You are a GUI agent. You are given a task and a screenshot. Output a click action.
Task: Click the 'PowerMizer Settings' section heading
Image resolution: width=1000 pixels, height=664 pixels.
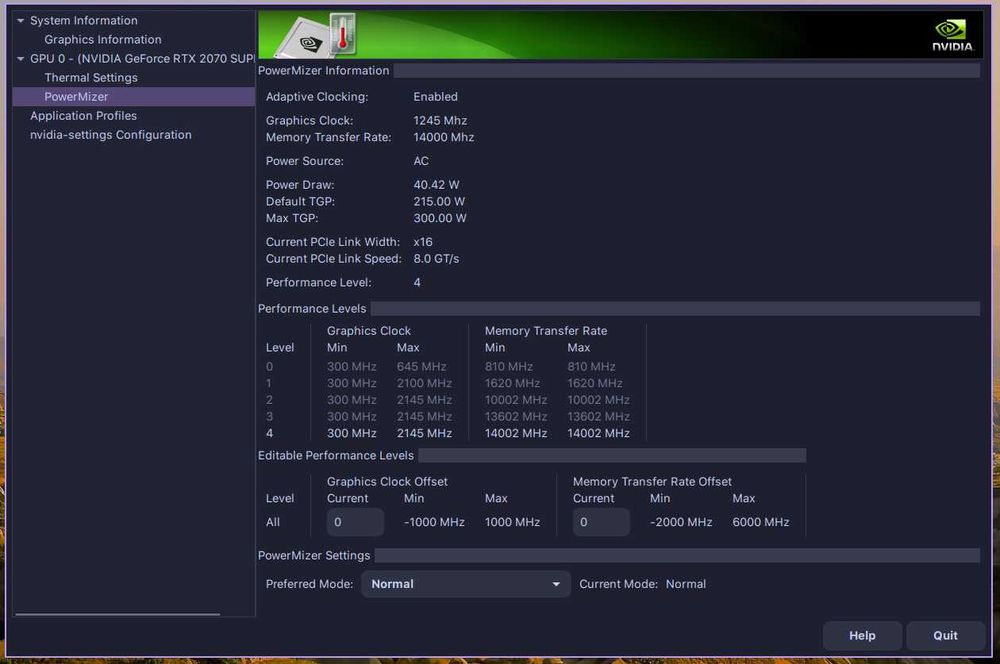(x=314, y=556)
